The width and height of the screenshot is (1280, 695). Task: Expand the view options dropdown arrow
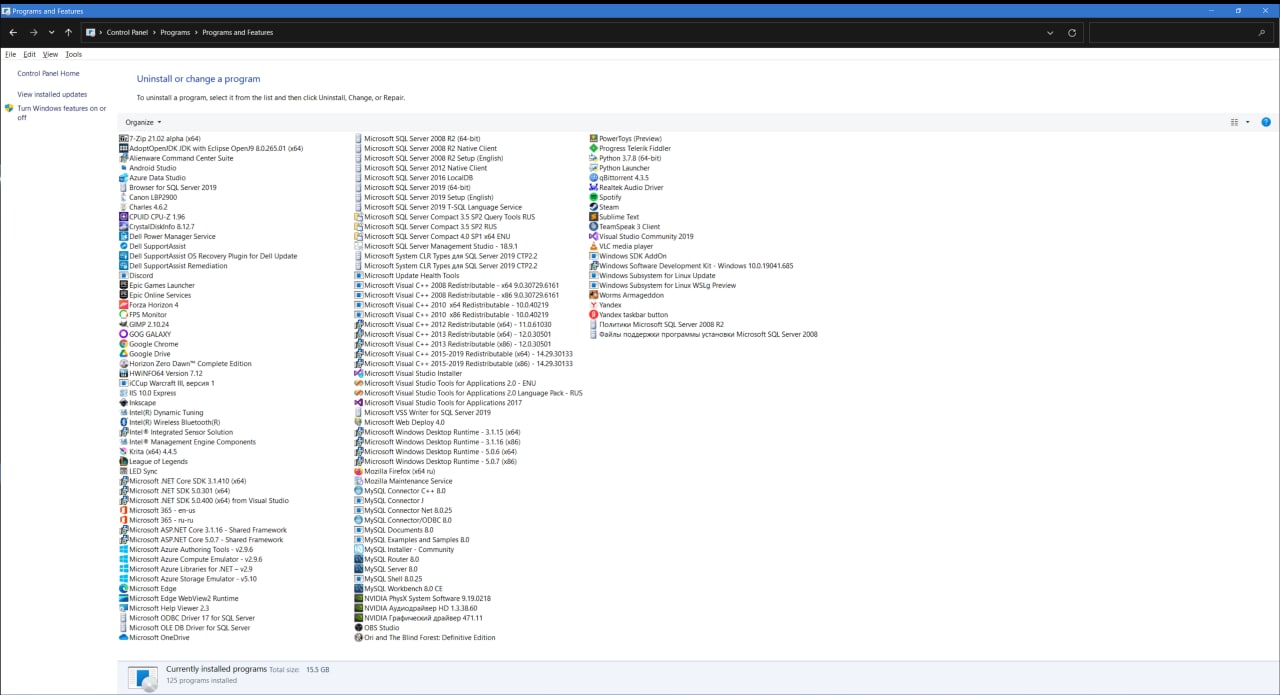click(1248, 122)
